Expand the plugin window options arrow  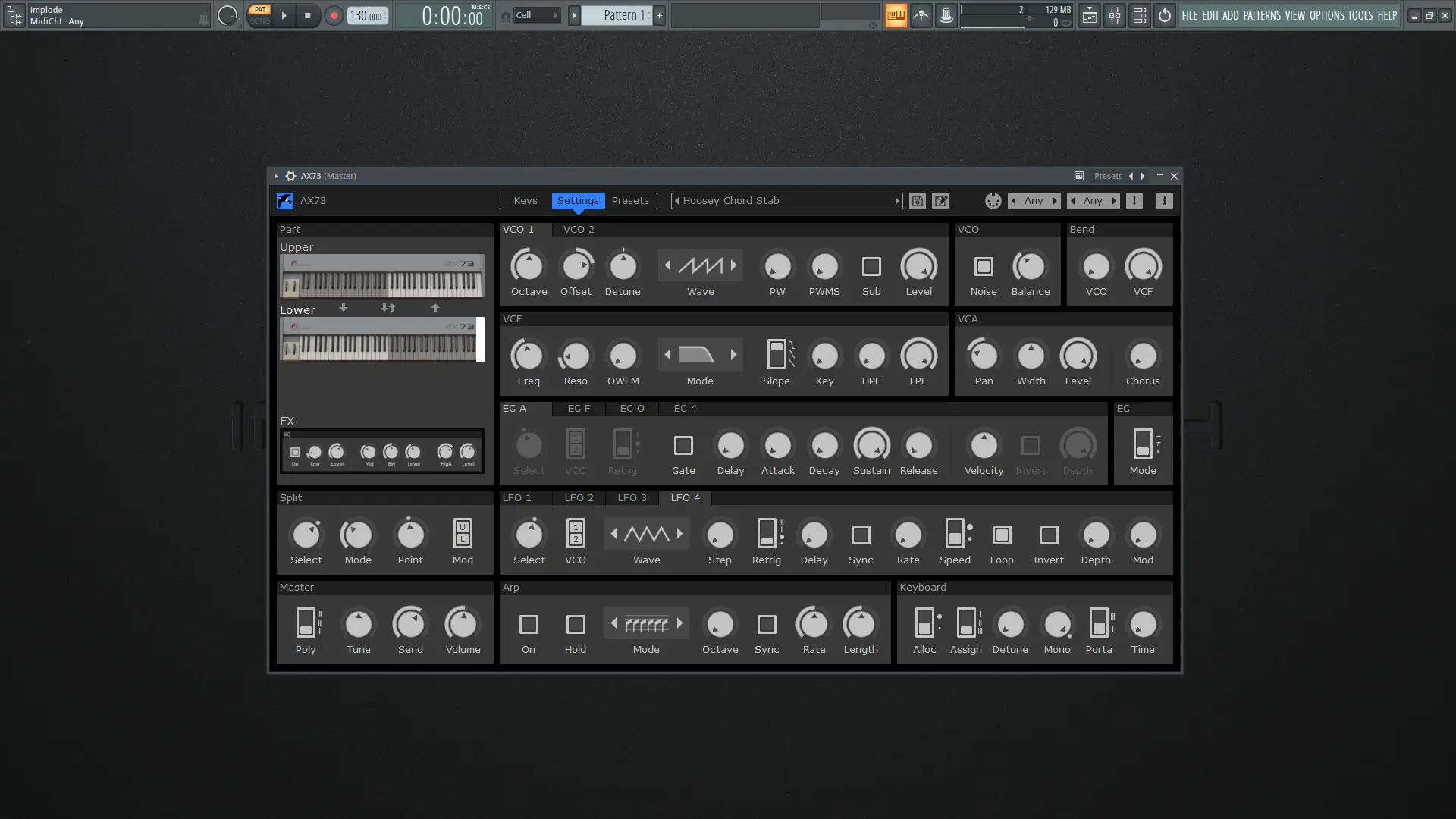(x=276, y=176)
